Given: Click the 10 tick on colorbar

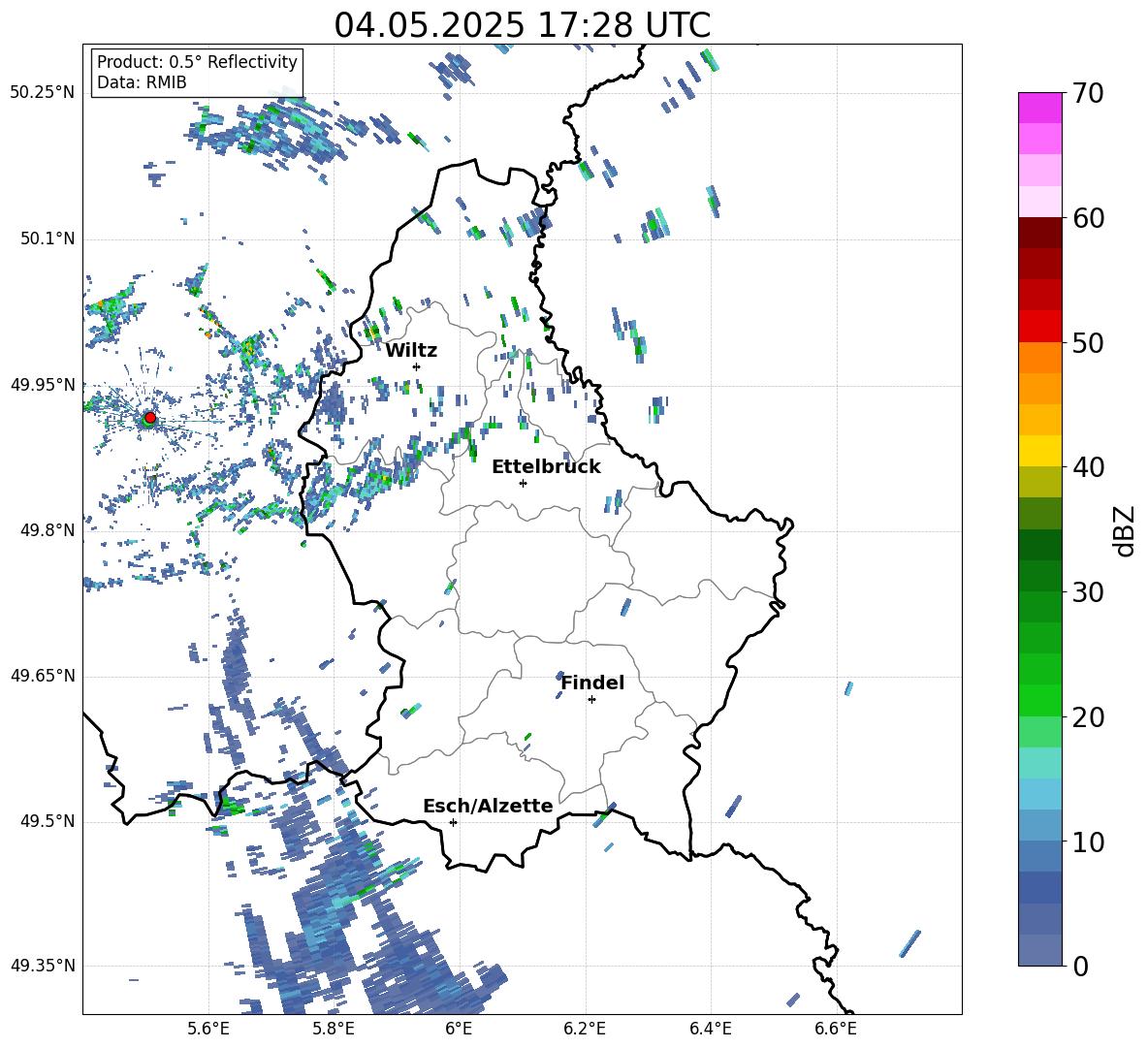Looking at the screenshot, I should pyautogui.click(x=1087, y=842).
